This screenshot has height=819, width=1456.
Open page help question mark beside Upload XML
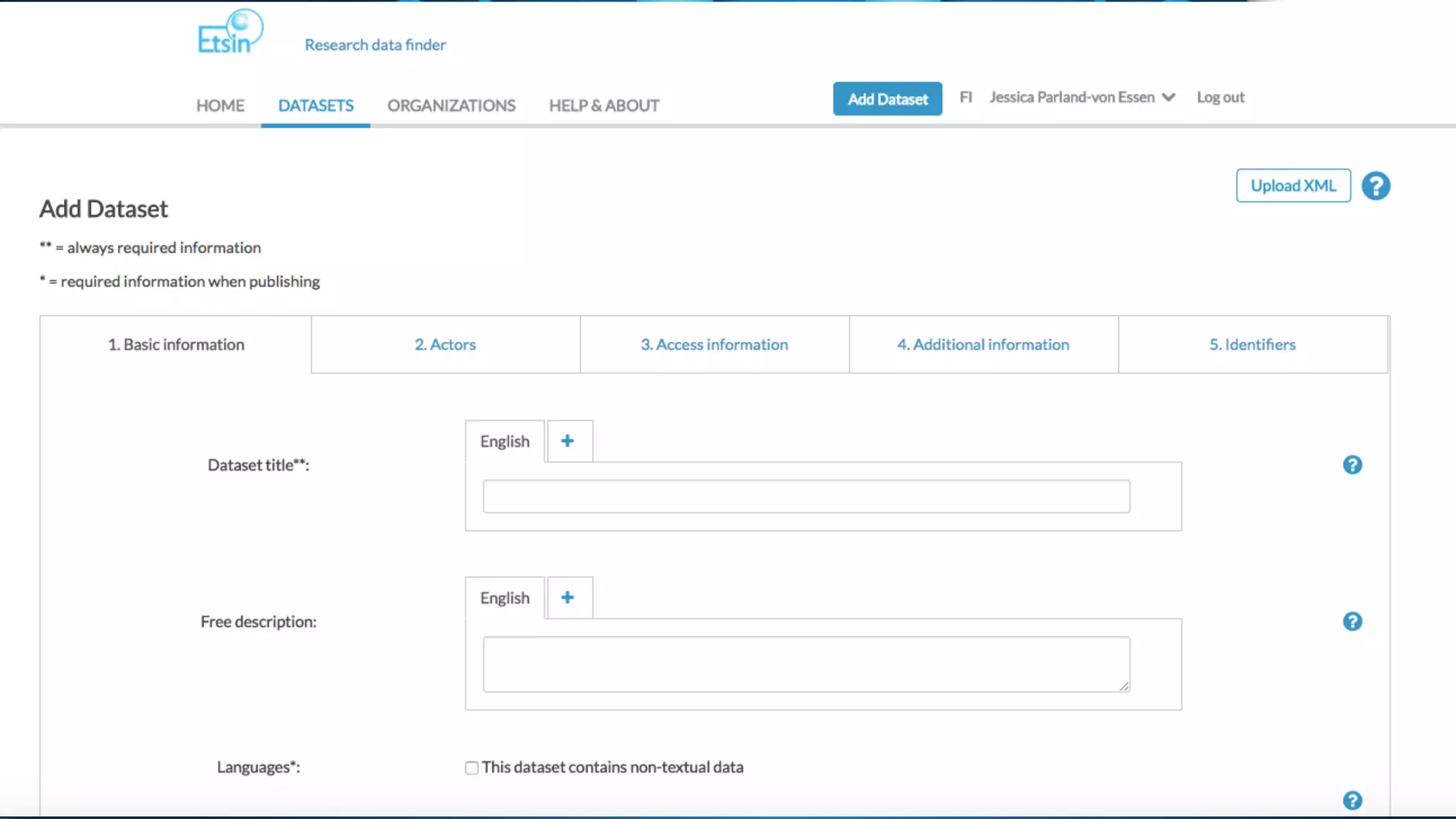[x=1375, y=186]
